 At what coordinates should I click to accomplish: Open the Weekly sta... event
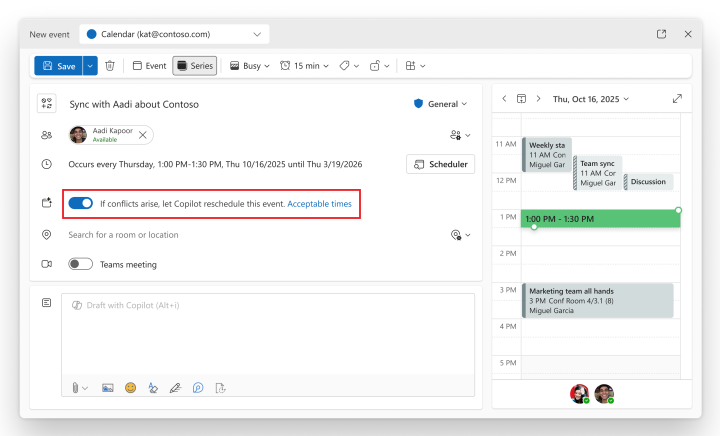[x=547, y=155]
